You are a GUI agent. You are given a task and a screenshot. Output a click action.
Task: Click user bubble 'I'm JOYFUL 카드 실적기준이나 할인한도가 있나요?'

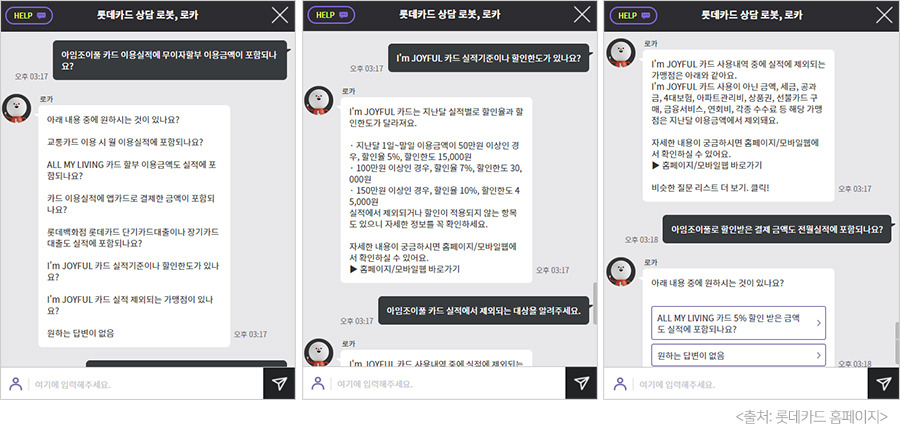point(488,58)
